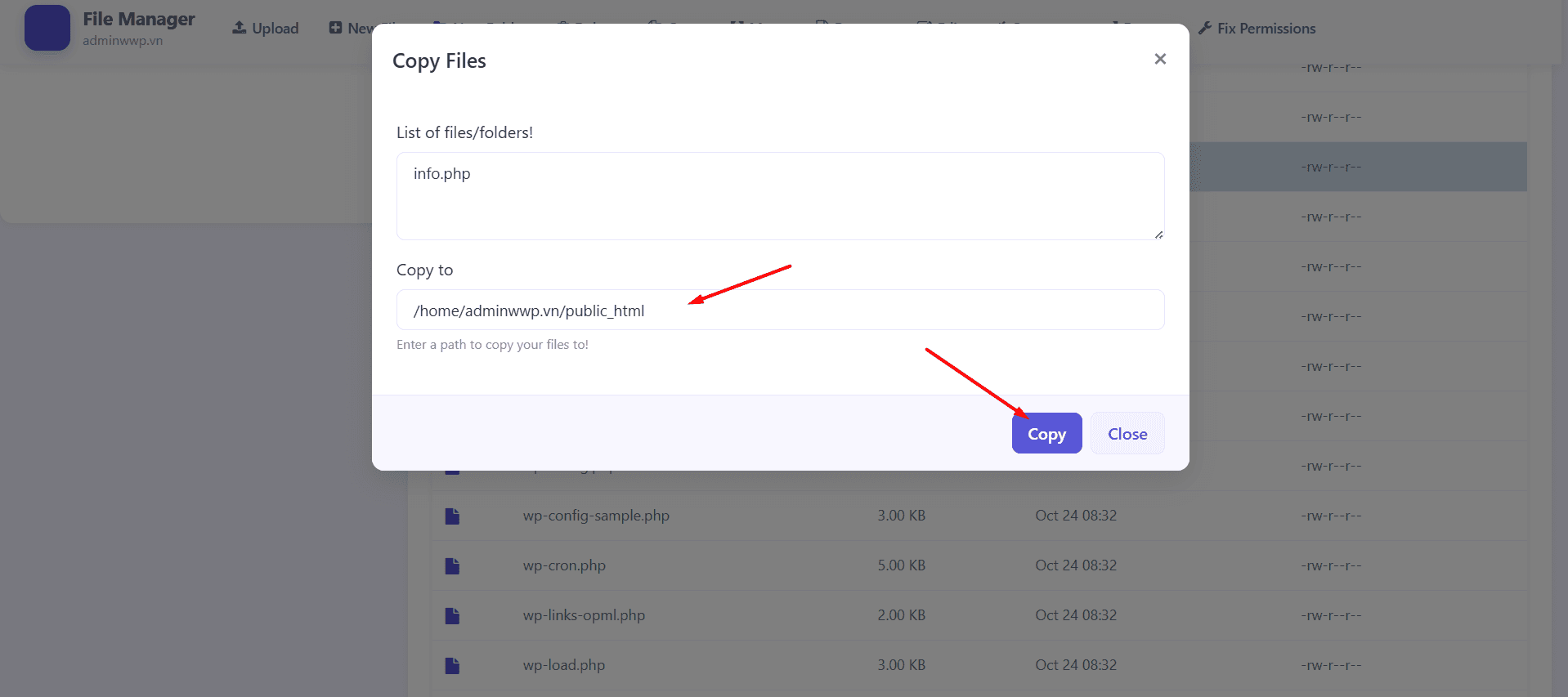Click the file icon beside wp-cron.php
The height and width of the screenshot is (697, 1568).
452,565
